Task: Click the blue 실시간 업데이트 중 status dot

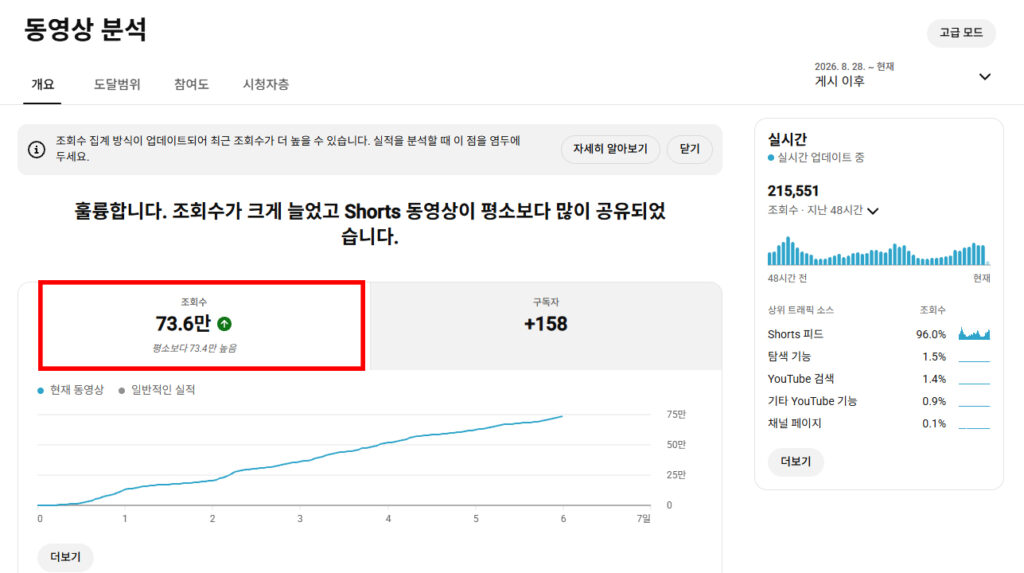Action: [771, 157]
